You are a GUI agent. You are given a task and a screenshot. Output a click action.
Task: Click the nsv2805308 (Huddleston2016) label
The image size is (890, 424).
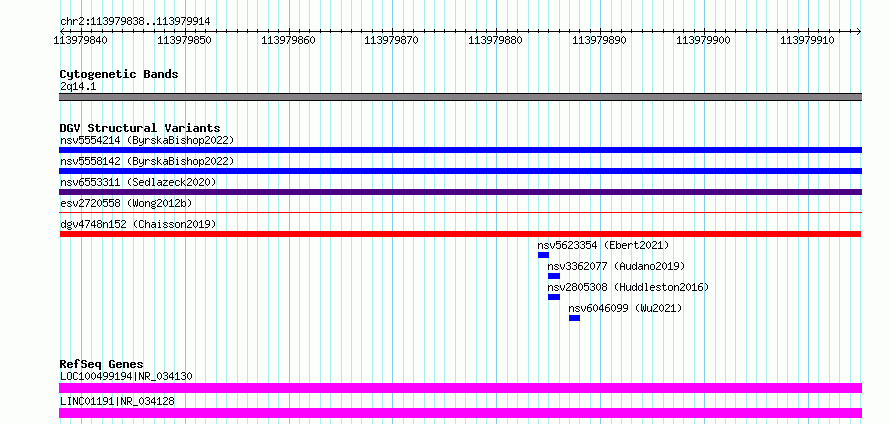[x=628, y=287]
